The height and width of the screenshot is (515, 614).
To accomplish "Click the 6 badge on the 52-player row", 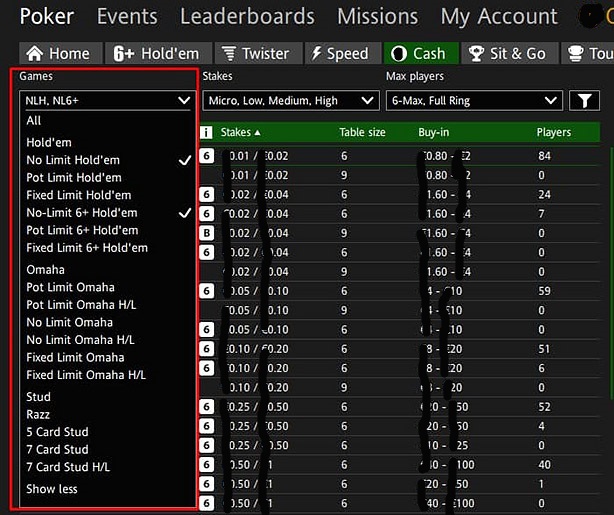I will tap(207, 407).
